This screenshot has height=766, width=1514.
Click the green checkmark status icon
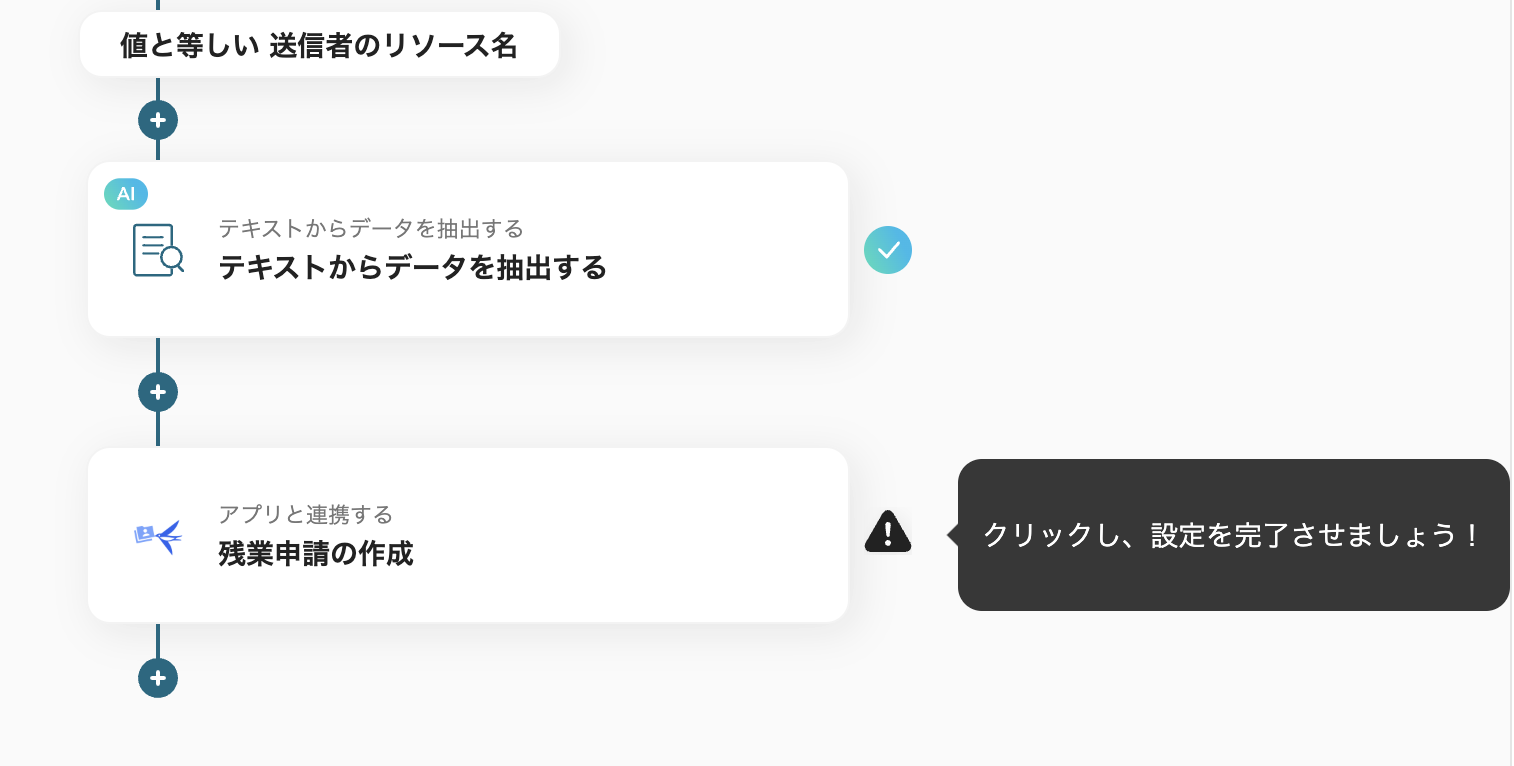click(888, 250)
